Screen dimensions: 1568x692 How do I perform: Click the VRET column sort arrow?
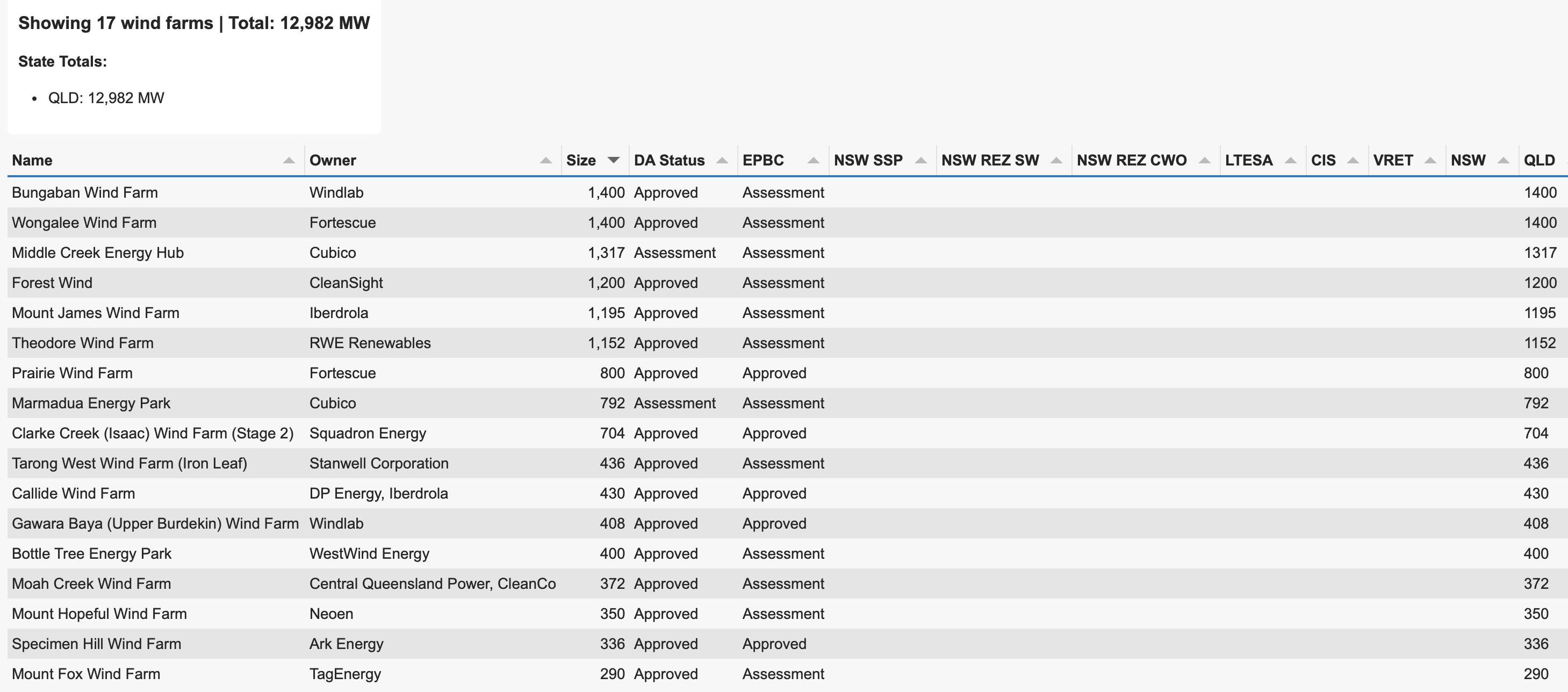[1430, 161]
